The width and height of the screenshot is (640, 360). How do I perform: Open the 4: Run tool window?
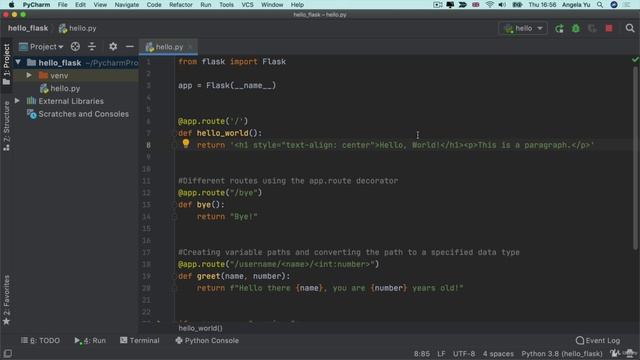pyautogui.click(x=90, y=340)
